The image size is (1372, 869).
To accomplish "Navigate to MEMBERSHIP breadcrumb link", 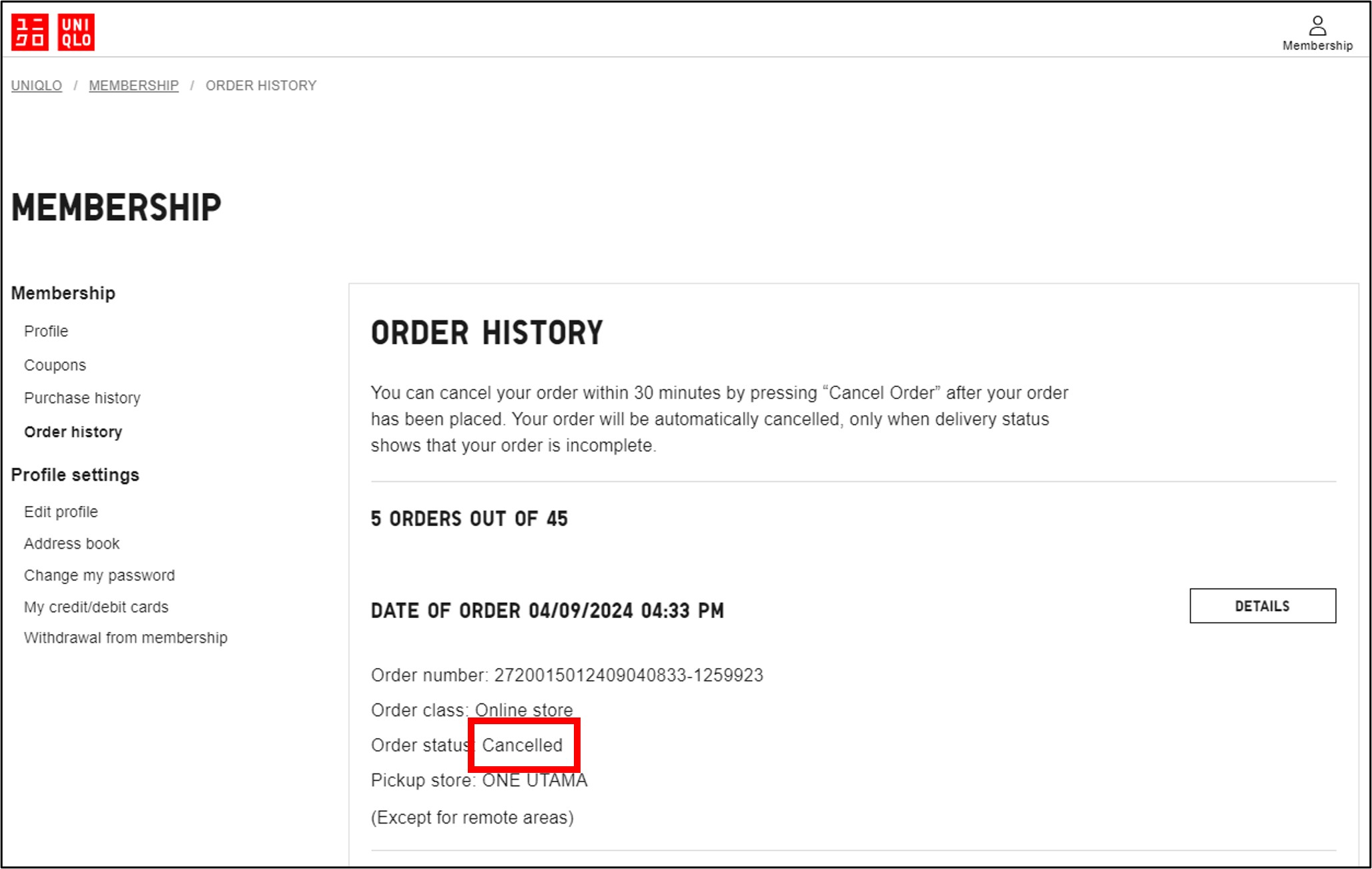I will point(133,86).
